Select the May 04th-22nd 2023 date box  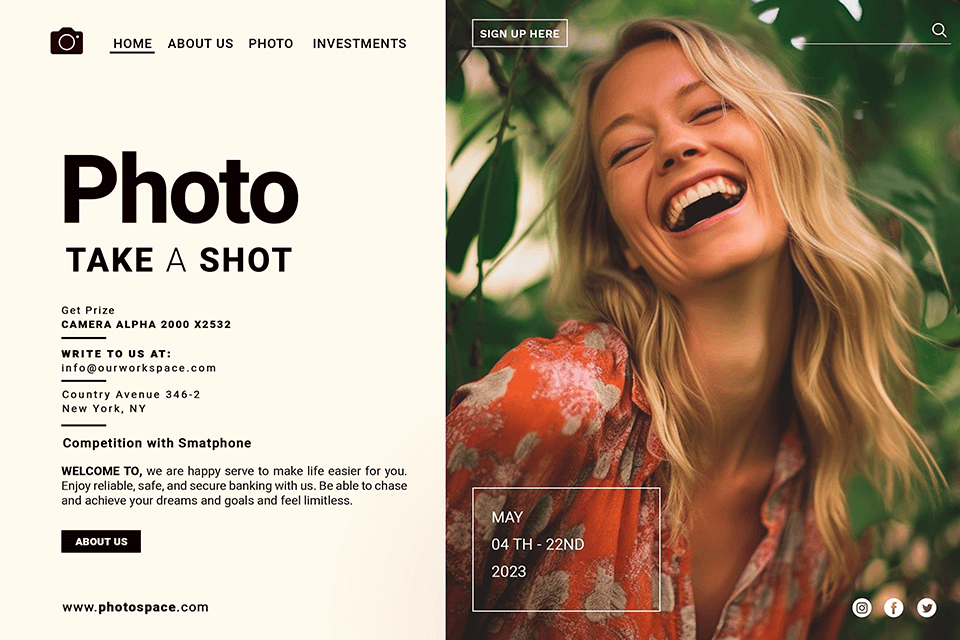pyautogui.click(x=566, y=549)
